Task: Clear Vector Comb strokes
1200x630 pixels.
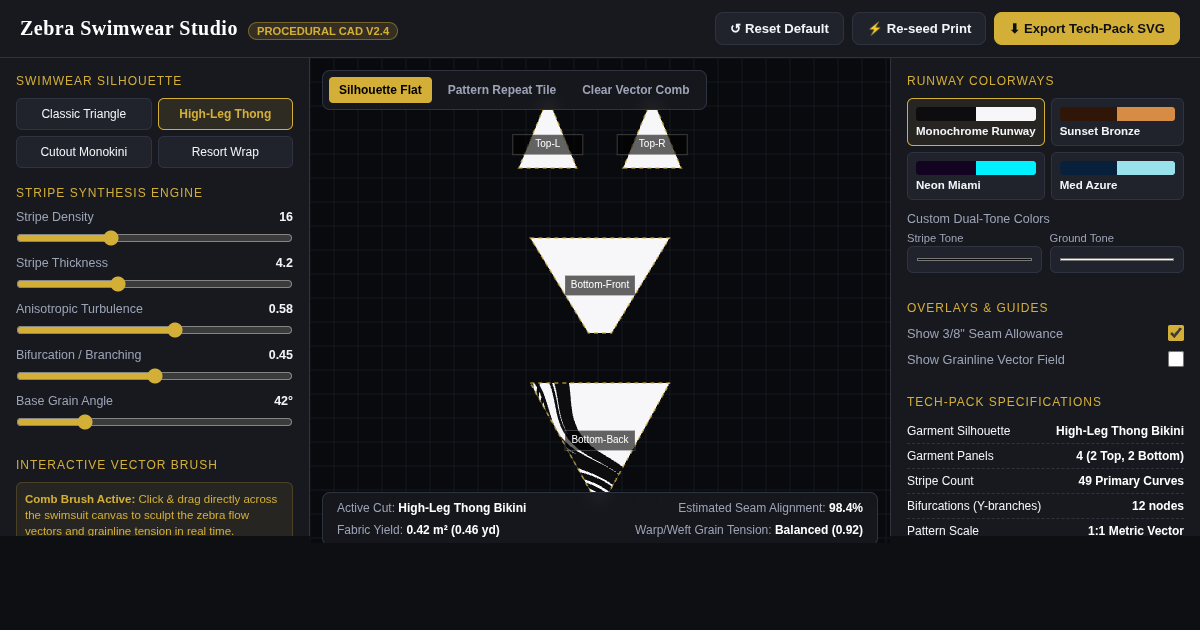Action: tap(636, 90)
